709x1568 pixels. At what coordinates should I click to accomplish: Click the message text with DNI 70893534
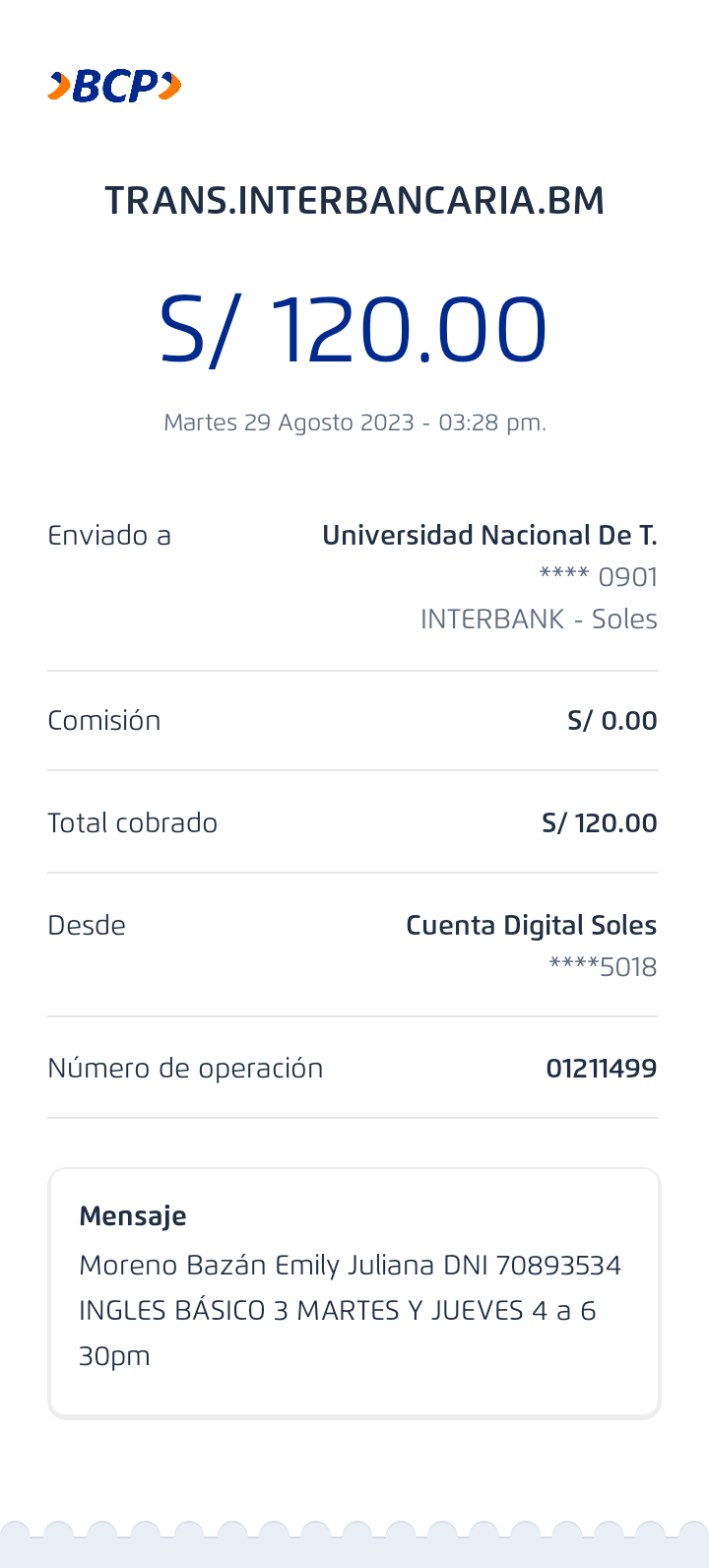(350, 1266)
